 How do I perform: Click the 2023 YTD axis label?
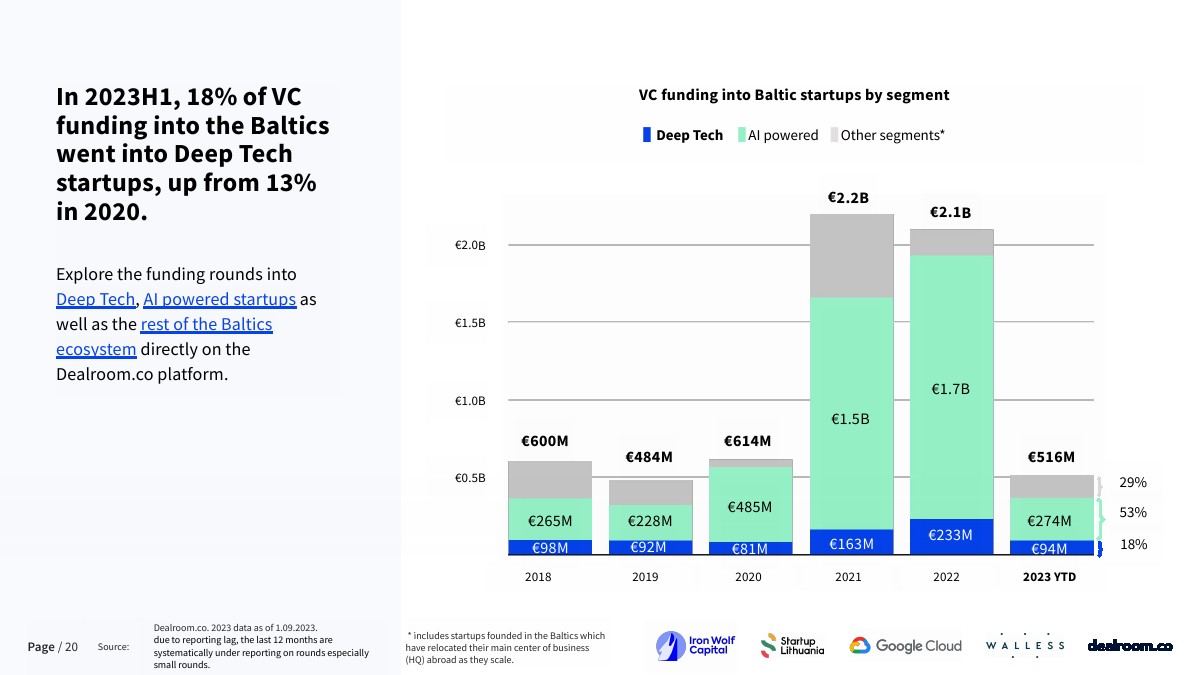tap(1049, 577)
